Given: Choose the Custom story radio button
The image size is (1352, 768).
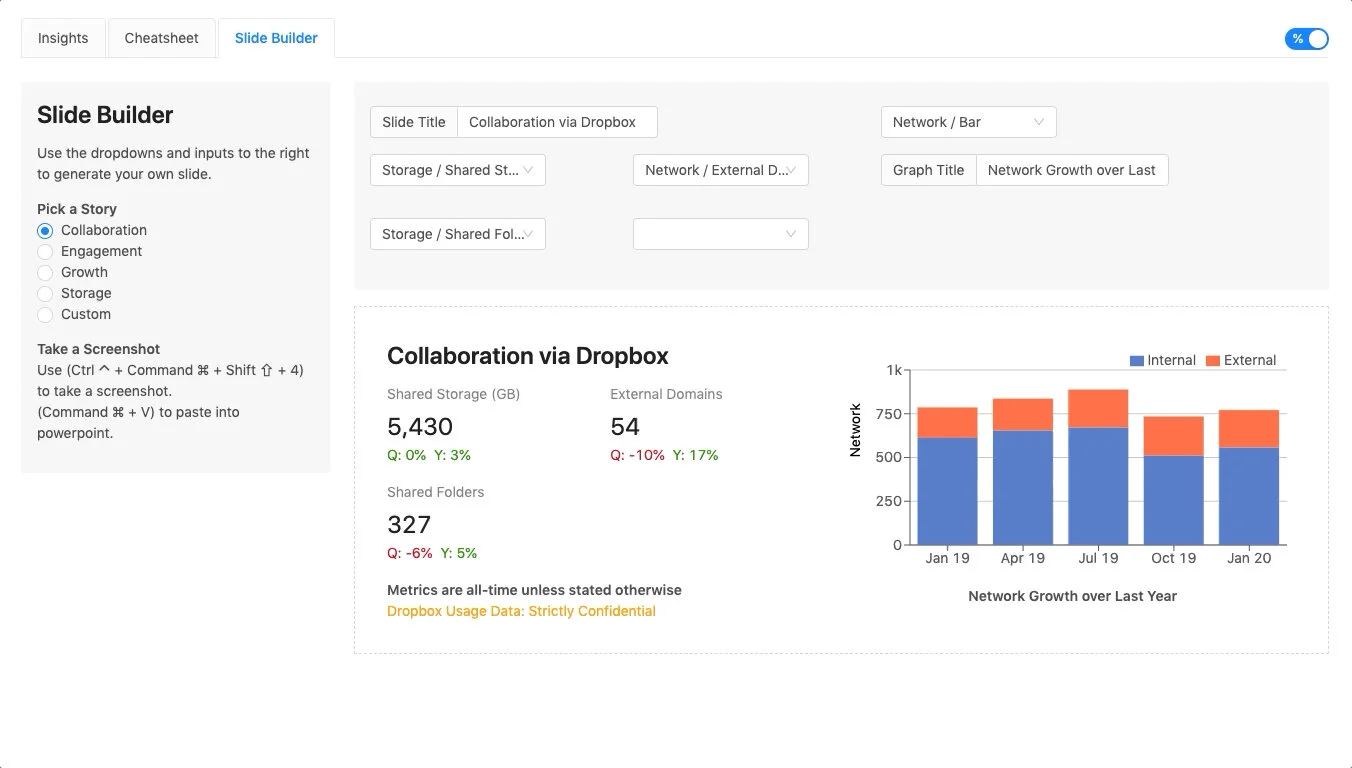Looking at the screenshot, I should coord(45,315).
